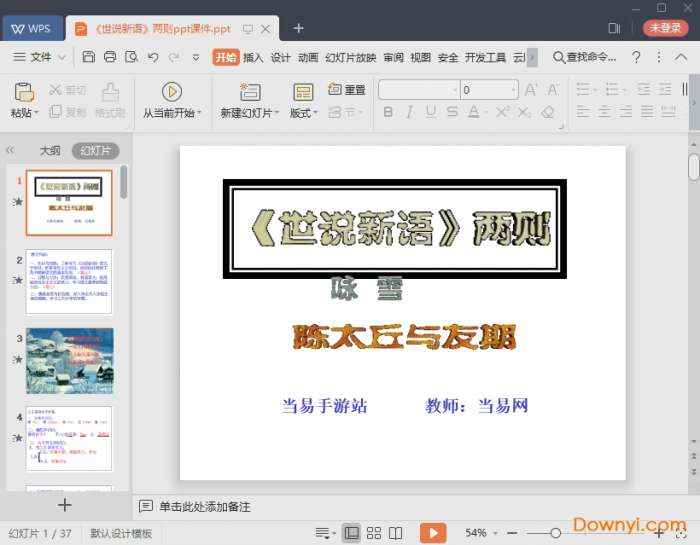Click the Paste clipboard icon
This screenshot has width=700, height=545.
click(x=23, y=92)
